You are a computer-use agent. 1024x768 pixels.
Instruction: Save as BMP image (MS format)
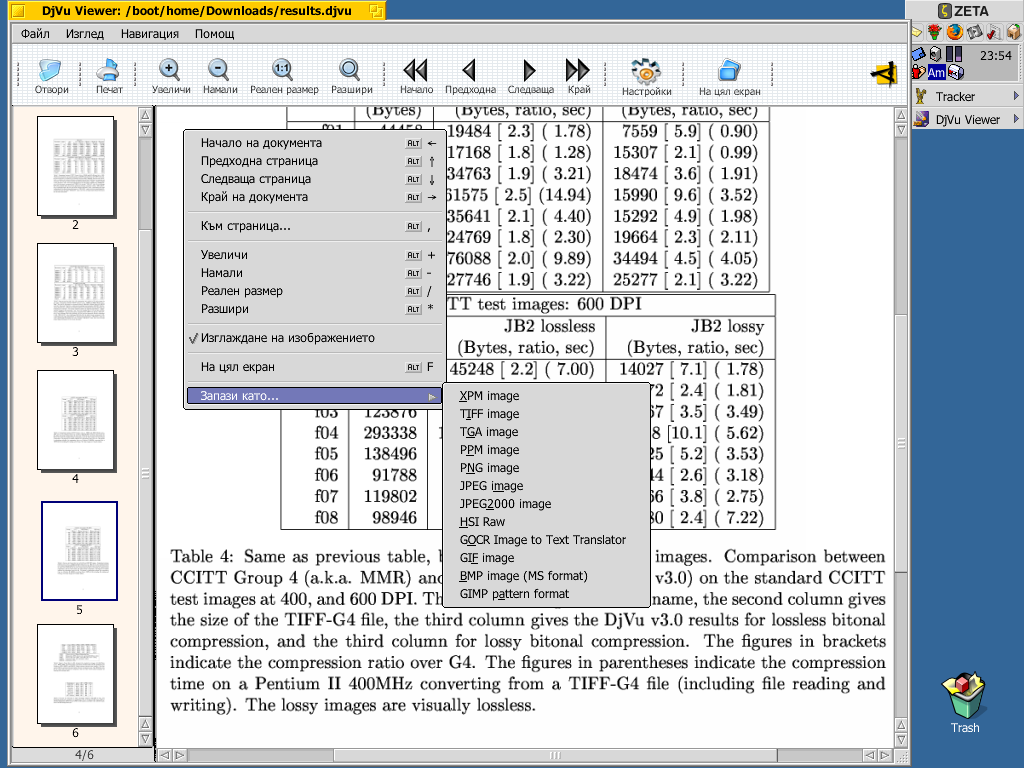pos(546,575)
